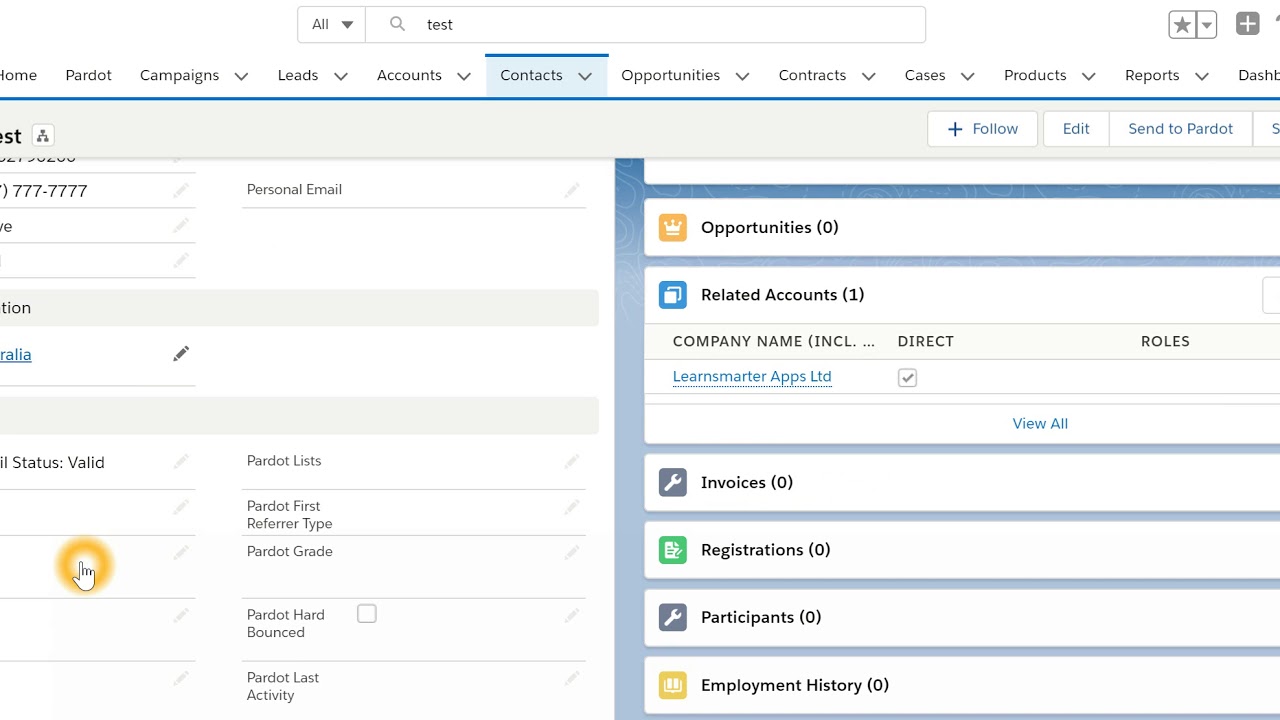This screenshot has height=720, width=1280.
Task: Click the favorites star icon
Action: [1184, 25]
